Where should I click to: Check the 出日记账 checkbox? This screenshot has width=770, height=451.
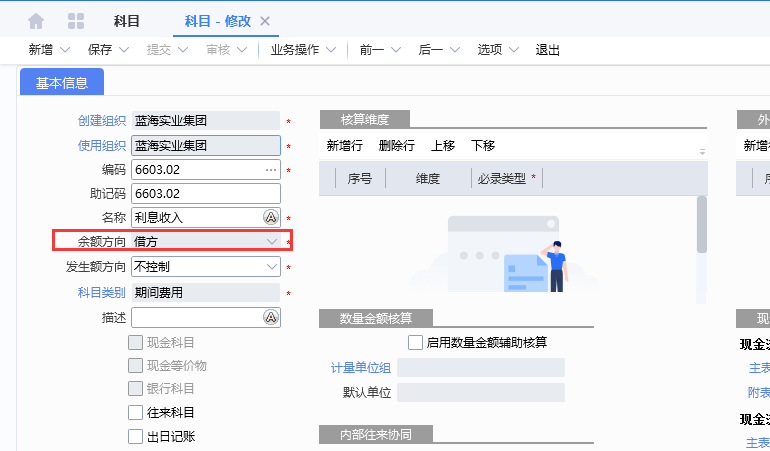point(136,436)
